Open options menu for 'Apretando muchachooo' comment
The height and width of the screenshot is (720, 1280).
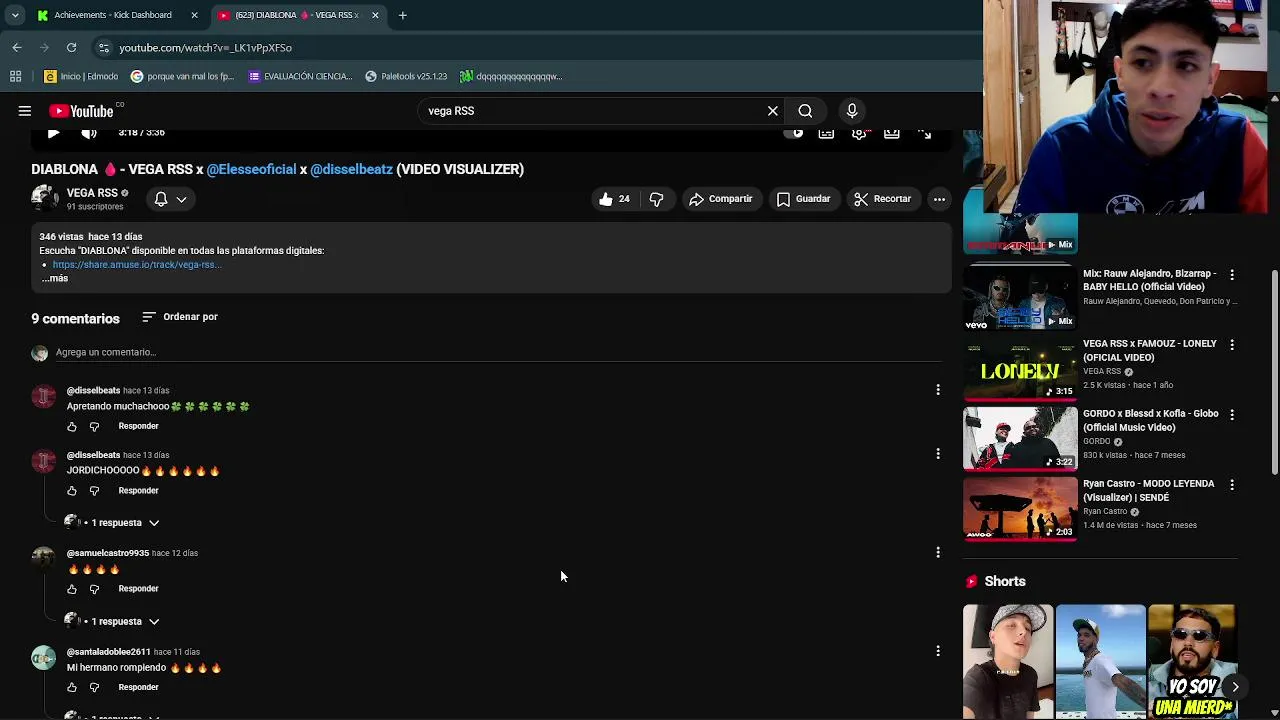(938, 389)
